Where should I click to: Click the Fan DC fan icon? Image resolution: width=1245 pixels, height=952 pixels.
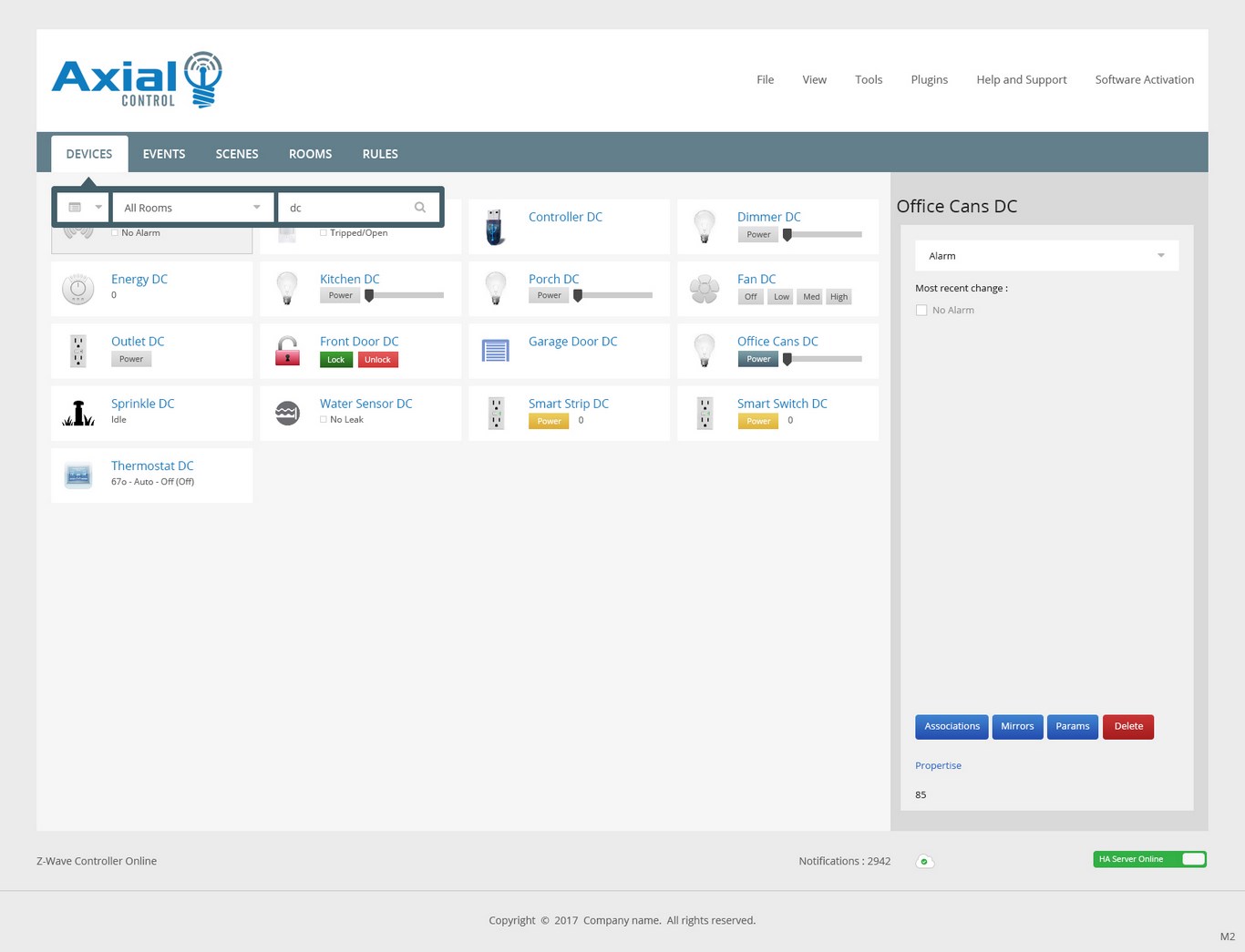pyautogui.click(x=705, y=289)
